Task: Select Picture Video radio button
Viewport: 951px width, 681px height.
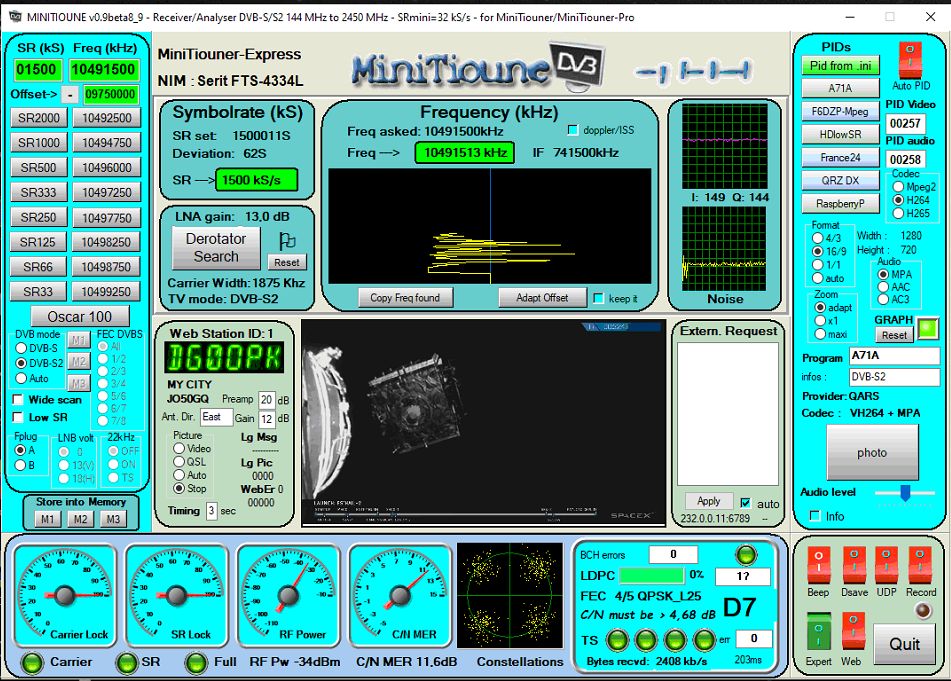Action: click(179, 448)
